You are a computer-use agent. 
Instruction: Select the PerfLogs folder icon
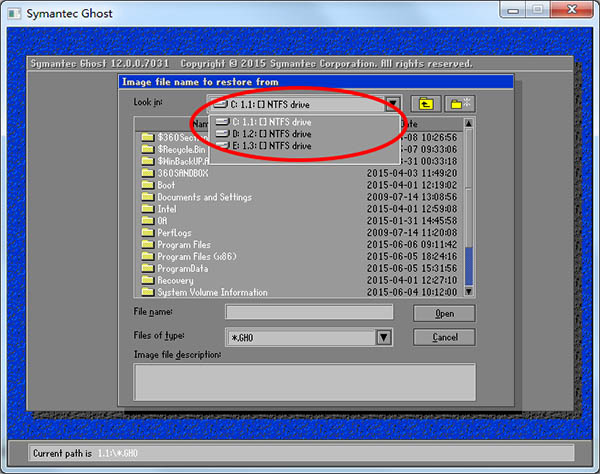(x=147, y=232)
